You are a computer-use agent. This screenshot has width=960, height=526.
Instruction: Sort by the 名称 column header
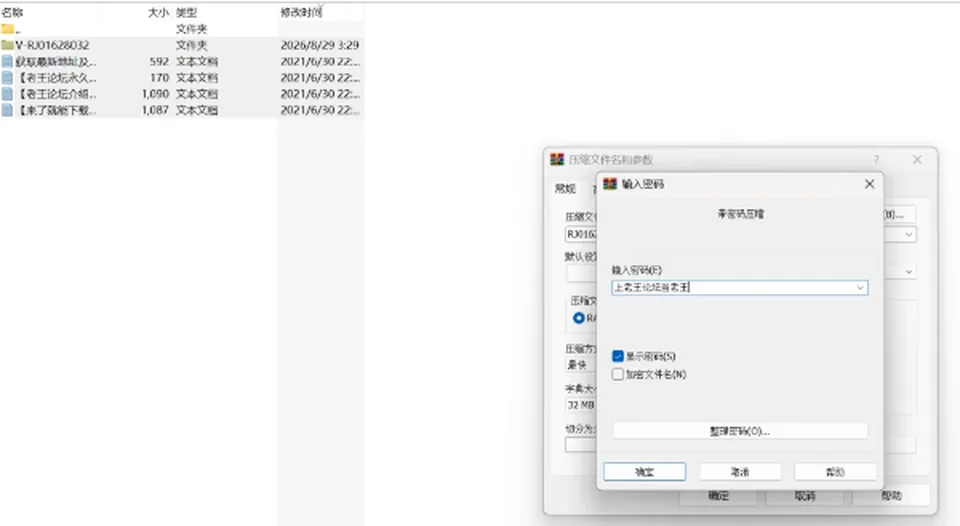(12, 12)
